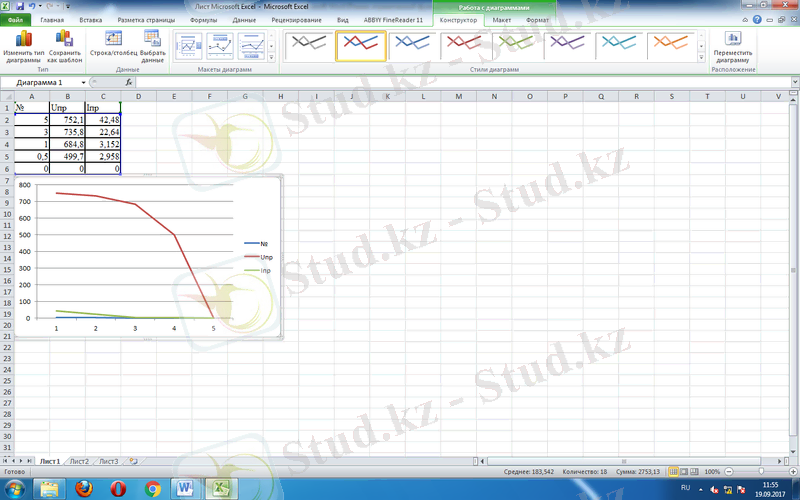The width and height of the screenshot is (800, 500).
Task: Click the select all corner button
Action: coord(7,96)
